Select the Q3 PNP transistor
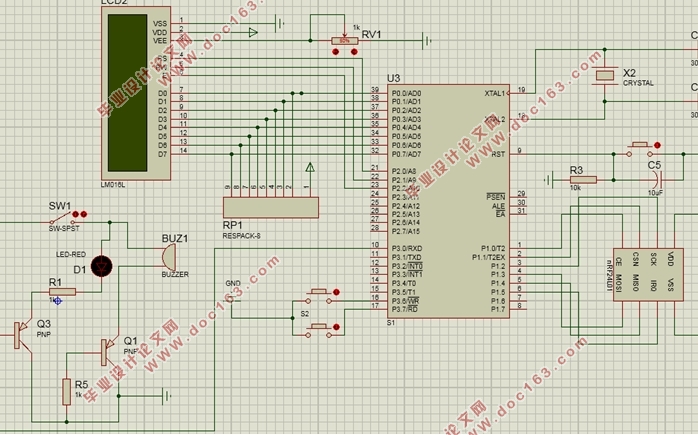 pyautogui.click(x=20, y=334)
